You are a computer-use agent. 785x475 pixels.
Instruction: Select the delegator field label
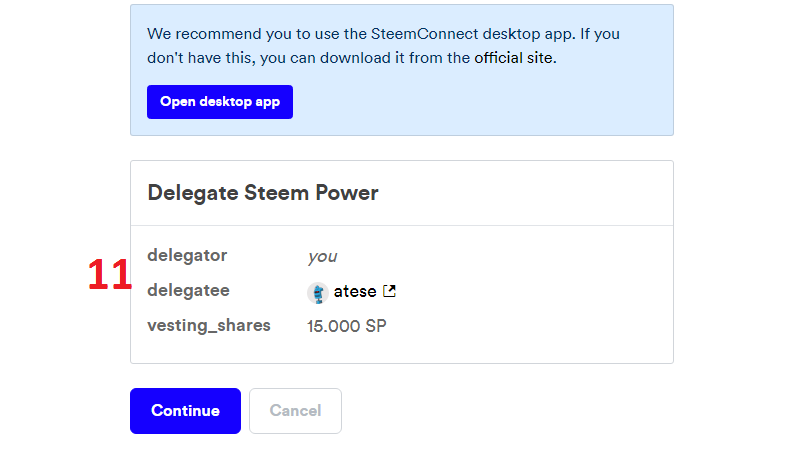(x=187, y=255)
